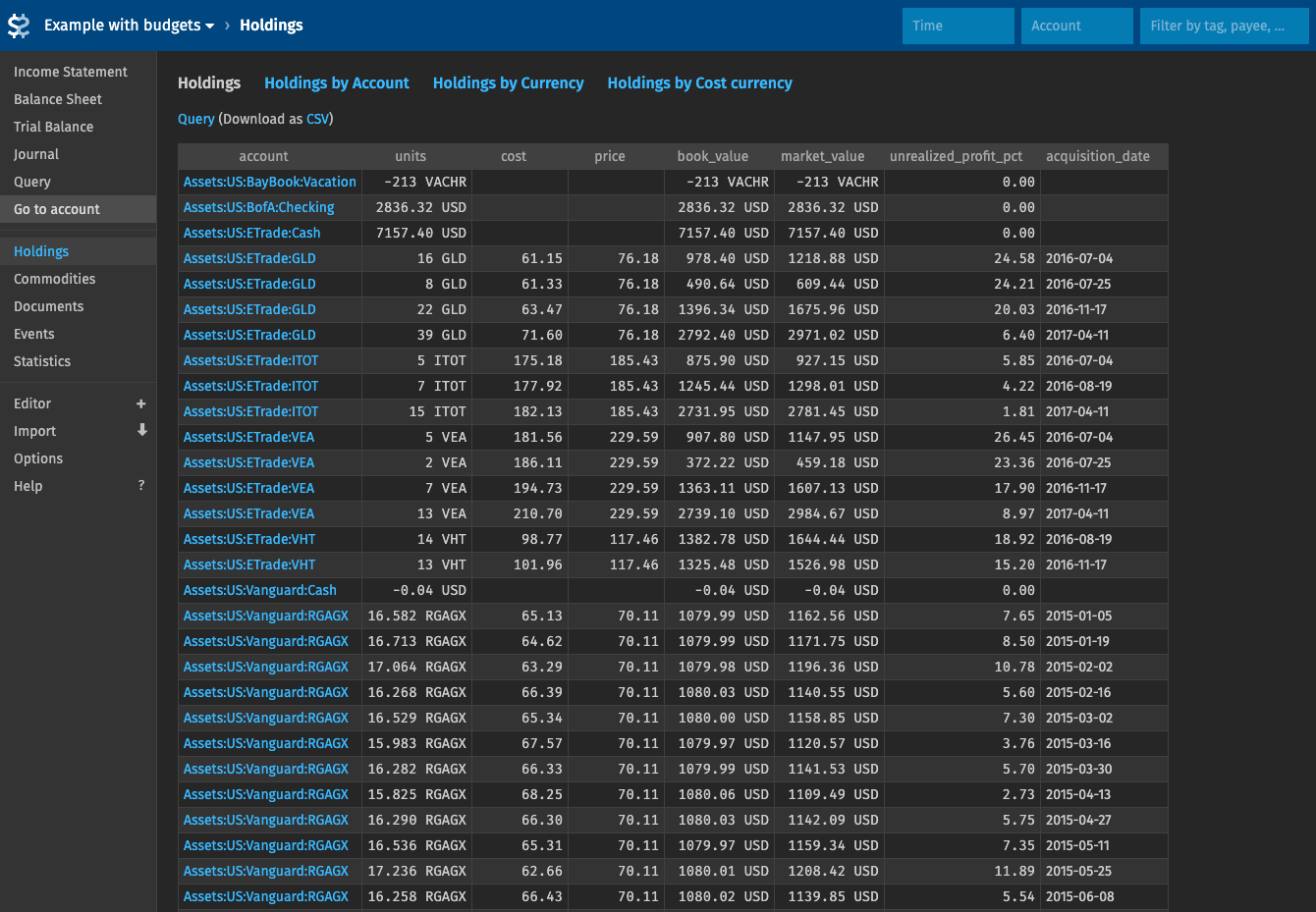Open Assets:US:BayBook:Vacation account link
This screenshot has width=1316, height=912.
pyautogui.click(x=270, y=182)
